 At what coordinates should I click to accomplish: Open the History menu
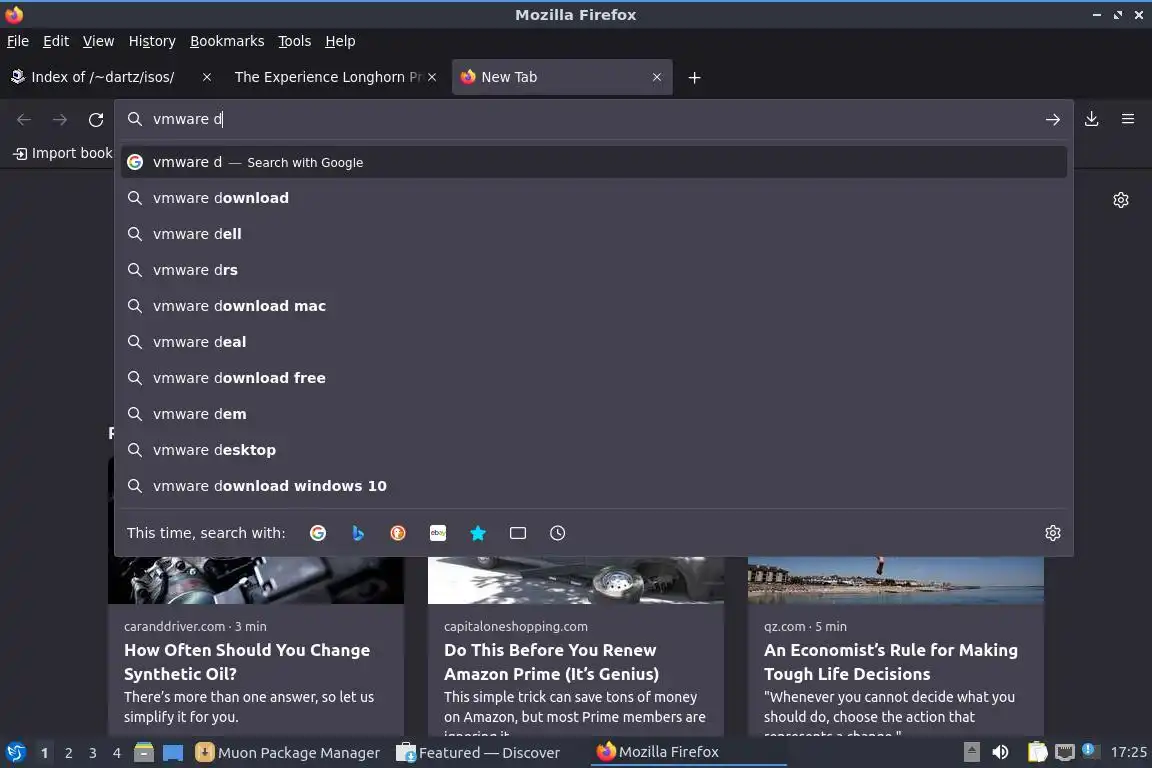152,41
